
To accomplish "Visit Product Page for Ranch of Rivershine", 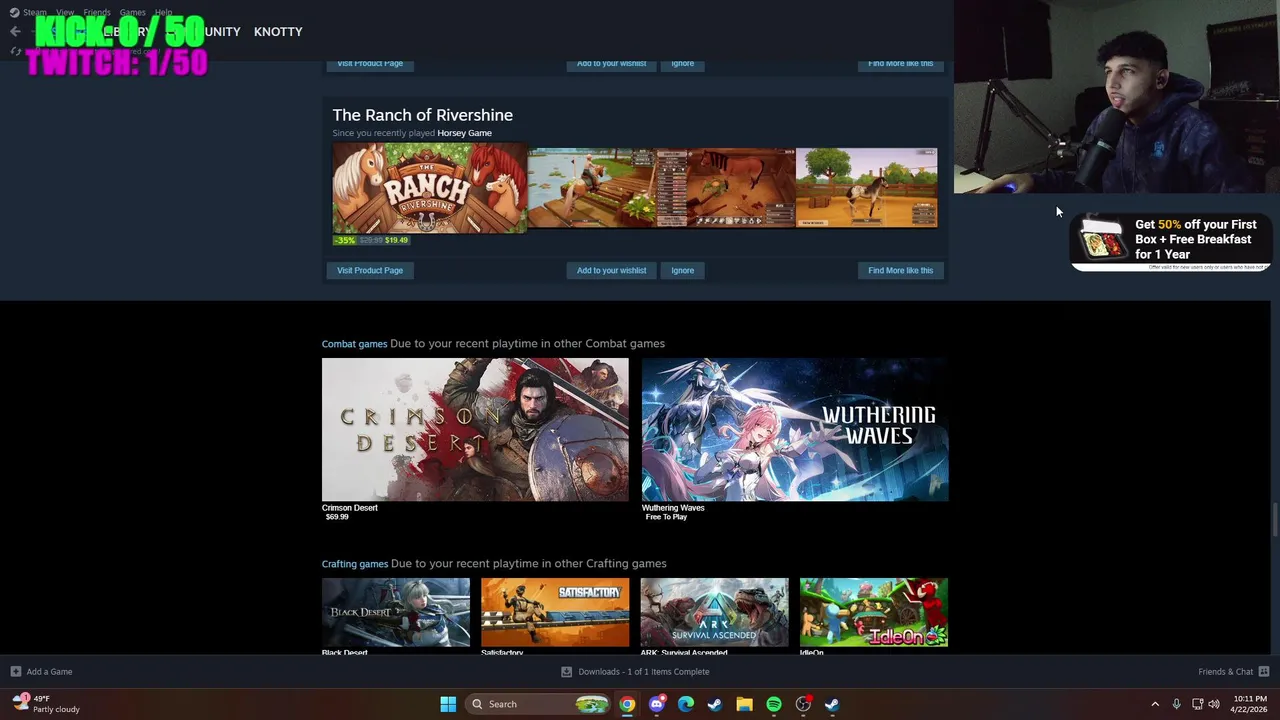I will 370,270.
